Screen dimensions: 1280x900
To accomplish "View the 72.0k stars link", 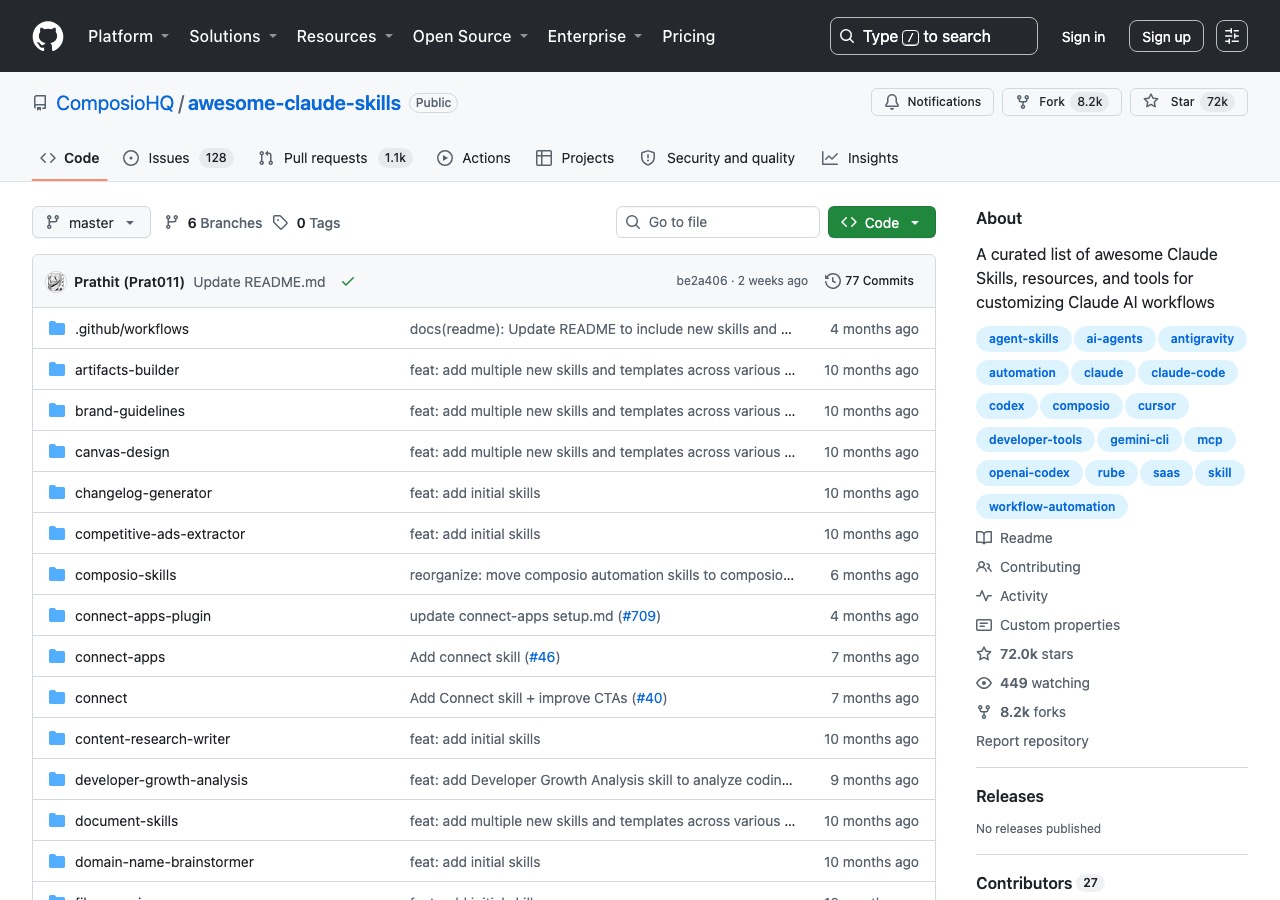I will point(1025,654).
